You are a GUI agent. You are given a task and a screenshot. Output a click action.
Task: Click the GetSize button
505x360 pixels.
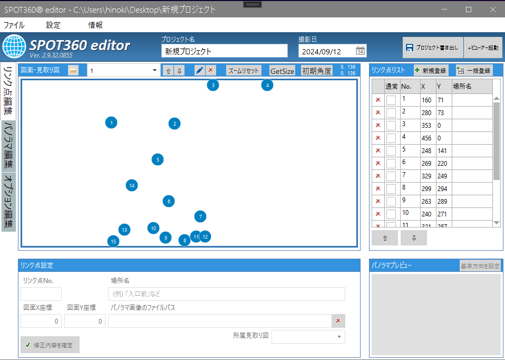pyautogui.click(x=282, y=71)
